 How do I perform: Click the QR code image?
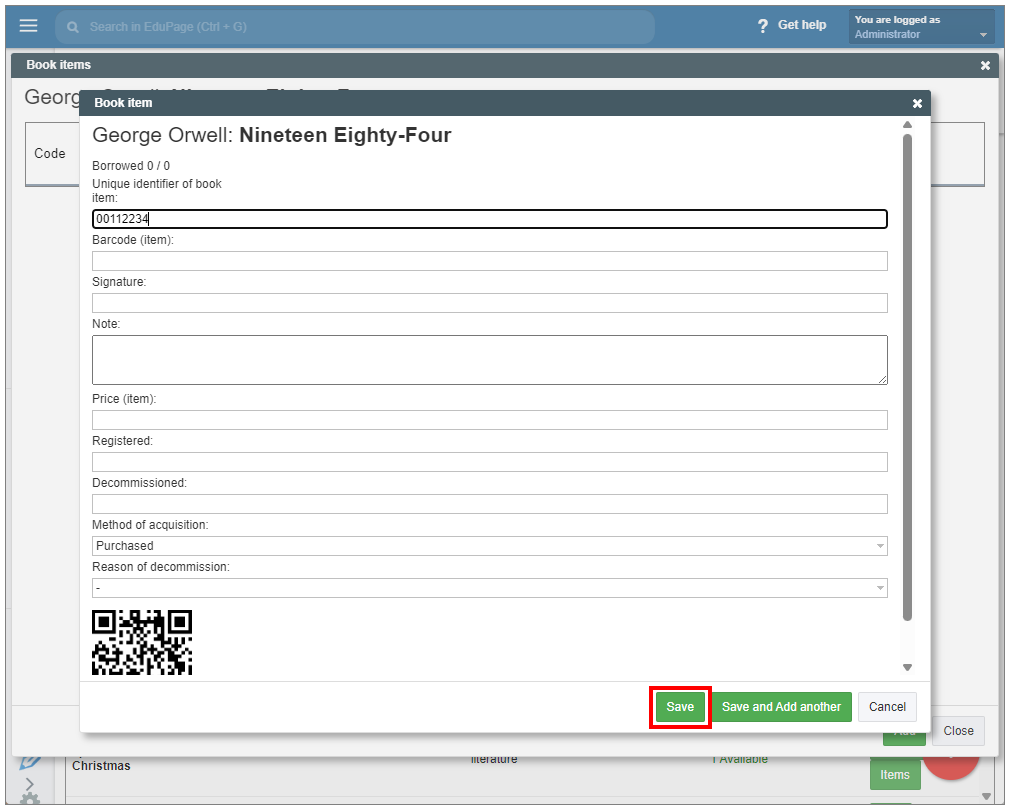coord(142,642)
